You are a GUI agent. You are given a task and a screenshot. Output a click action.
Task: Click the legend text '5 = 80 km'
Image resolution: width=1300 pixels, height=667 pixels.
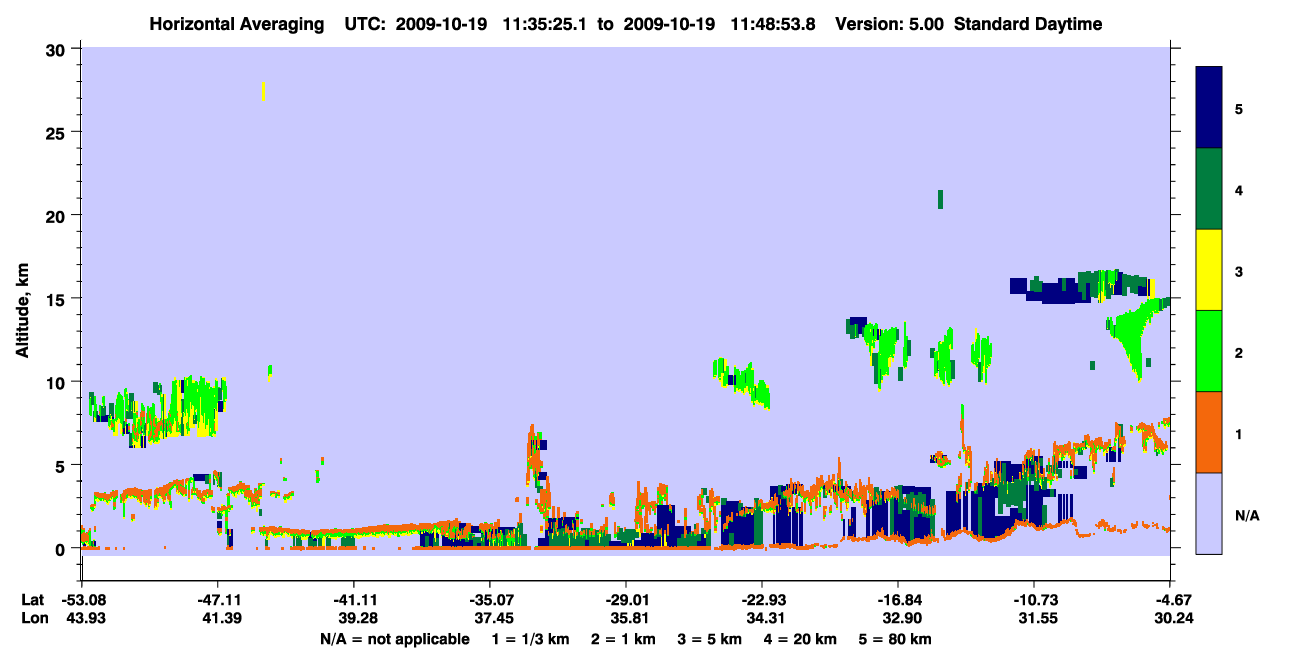[896, 639]
